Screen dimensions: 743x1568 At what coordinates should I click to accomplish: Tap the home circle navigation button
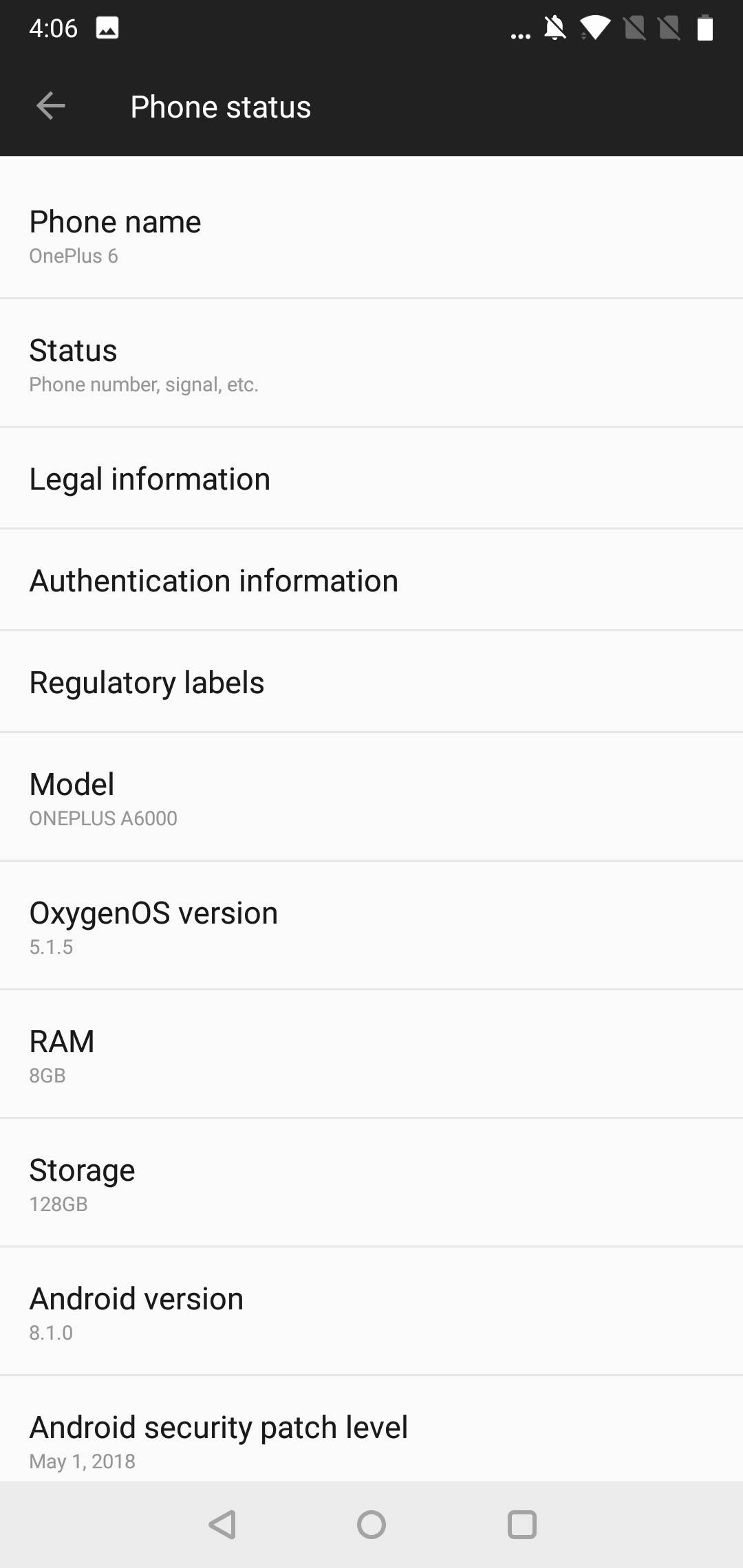[371, 1524]
